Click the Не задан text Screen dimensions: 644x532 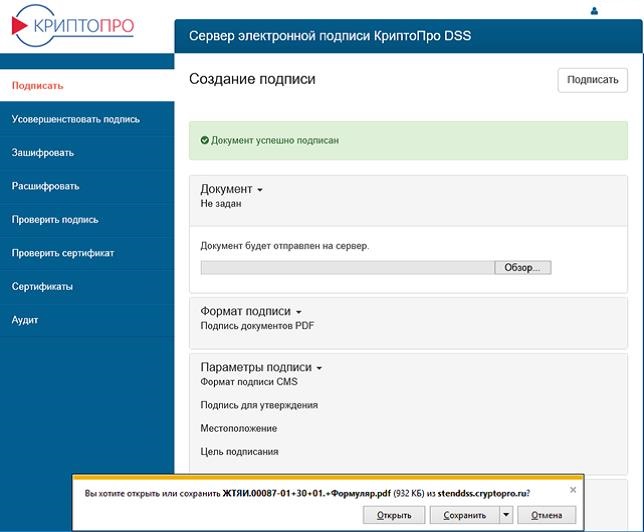(x=221, y=204)
